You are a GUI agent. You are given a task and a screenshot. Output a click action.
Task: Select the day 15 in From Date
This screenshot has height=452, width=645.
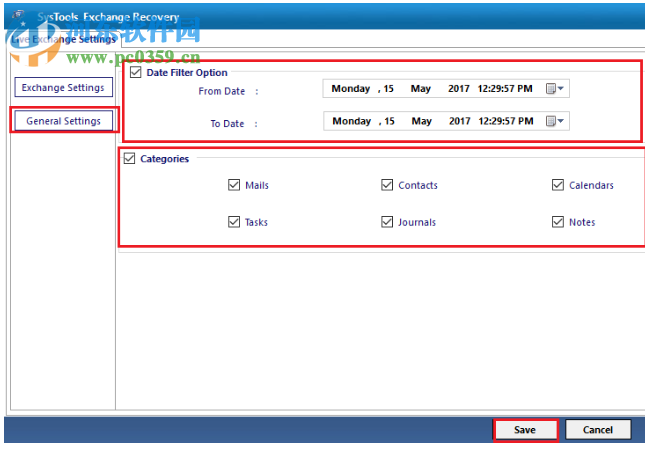click(388, 88)
